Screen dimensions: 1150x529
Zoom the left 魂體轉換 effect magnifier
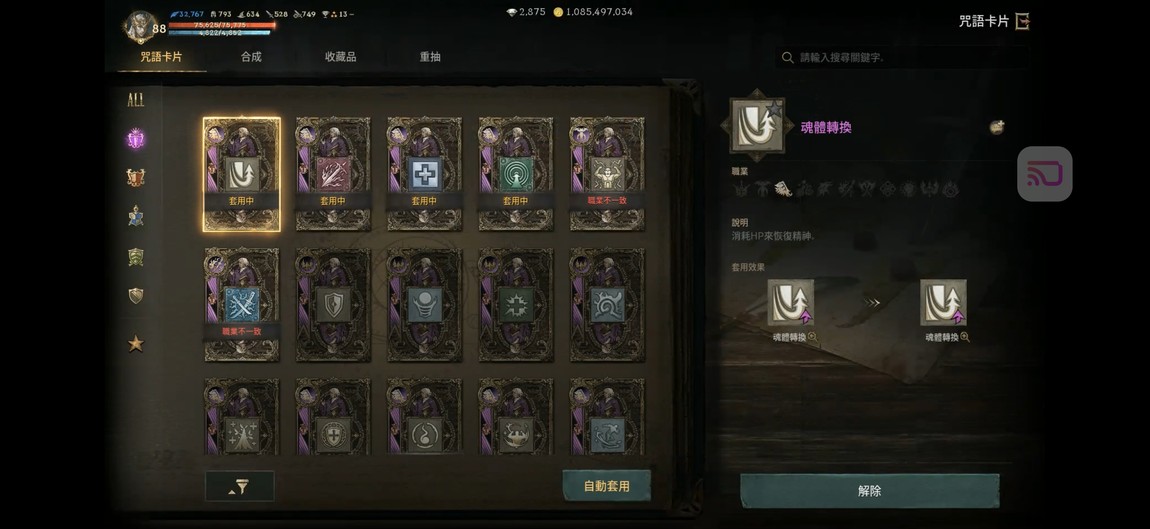(x=813, y=338)
